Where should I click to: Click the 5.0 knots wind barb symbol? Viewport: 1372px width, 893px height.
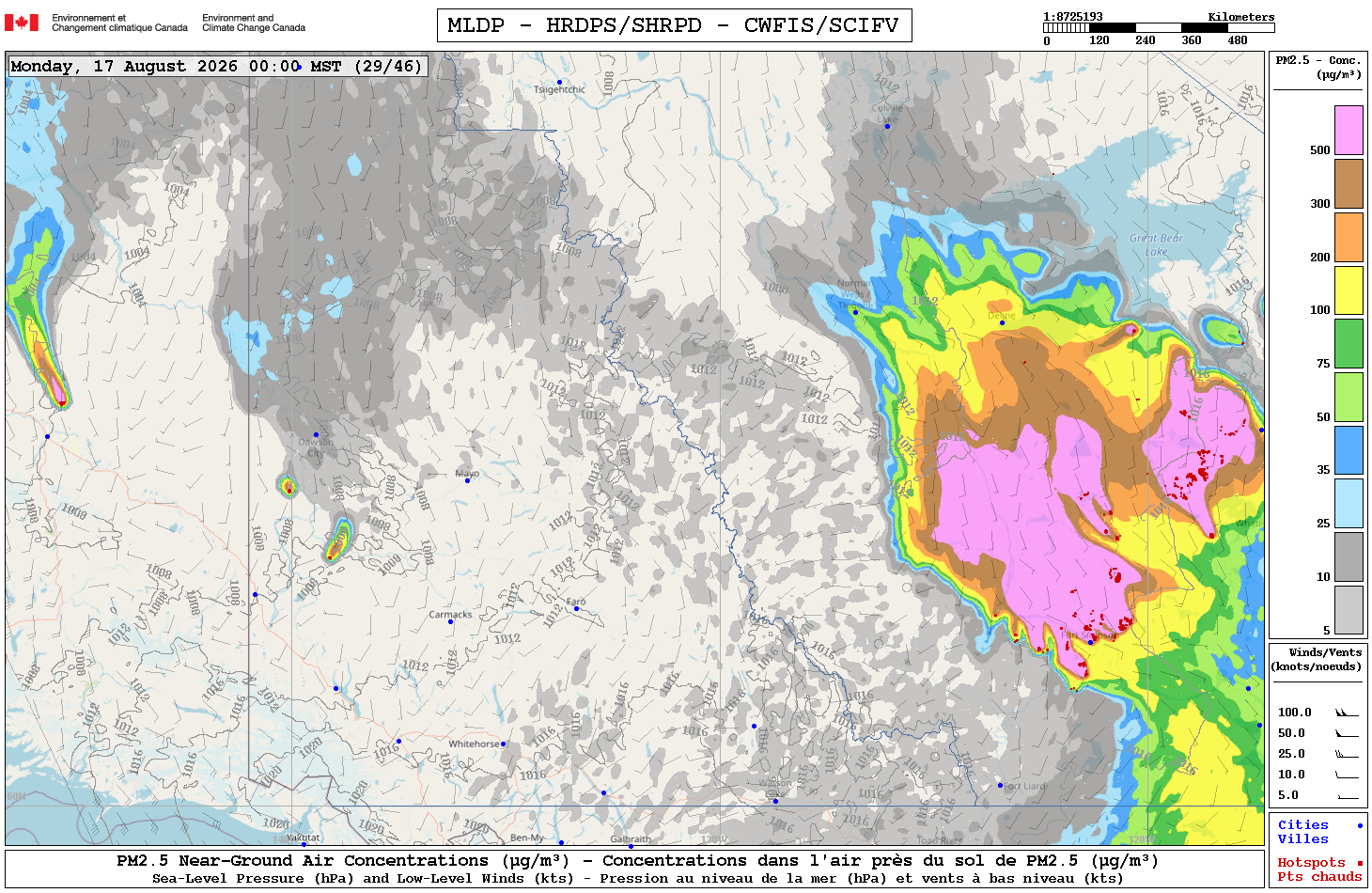(1347, 796)
